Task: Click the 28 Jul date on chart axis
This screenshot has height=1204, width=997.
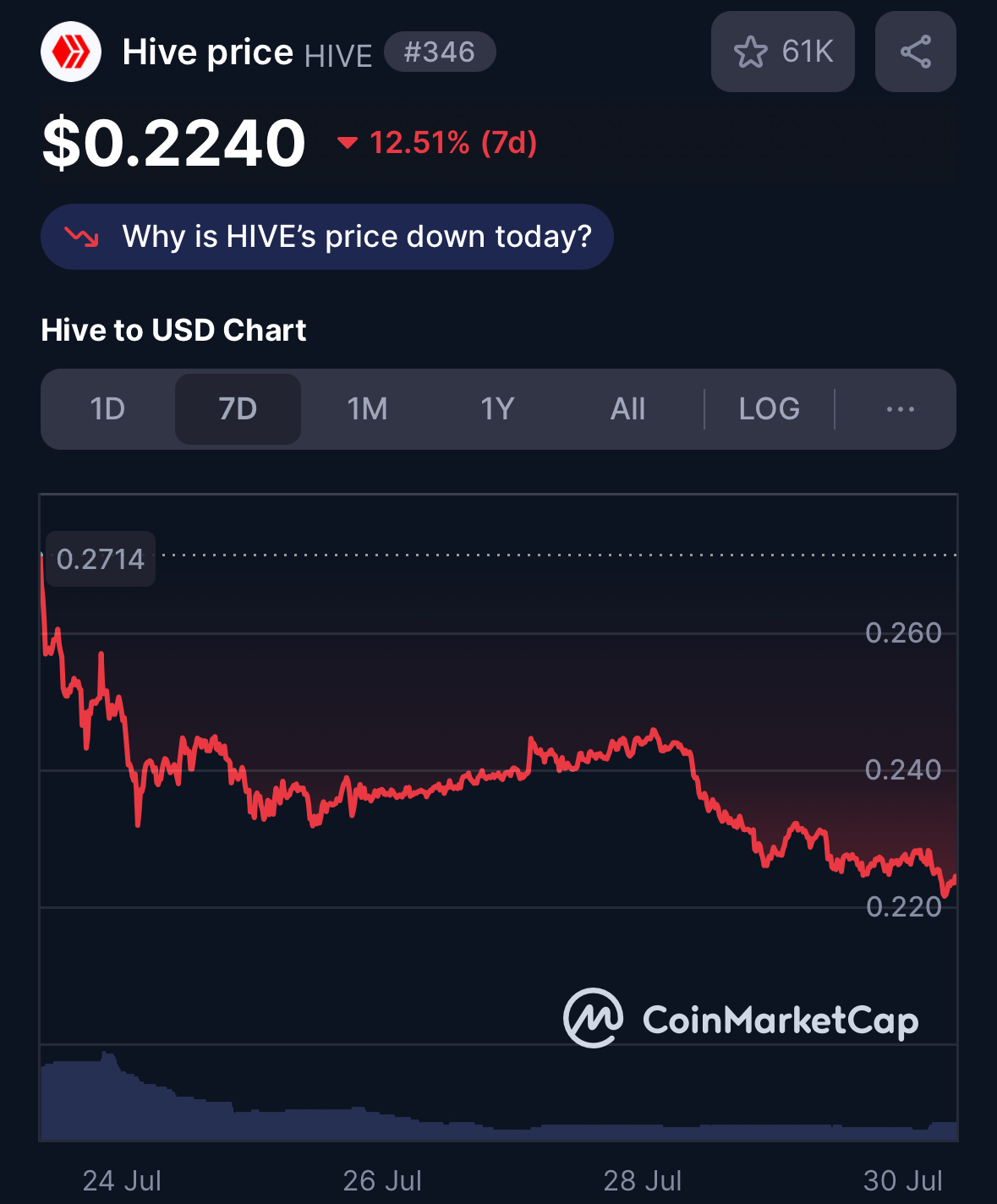Action: [643, 1180]
